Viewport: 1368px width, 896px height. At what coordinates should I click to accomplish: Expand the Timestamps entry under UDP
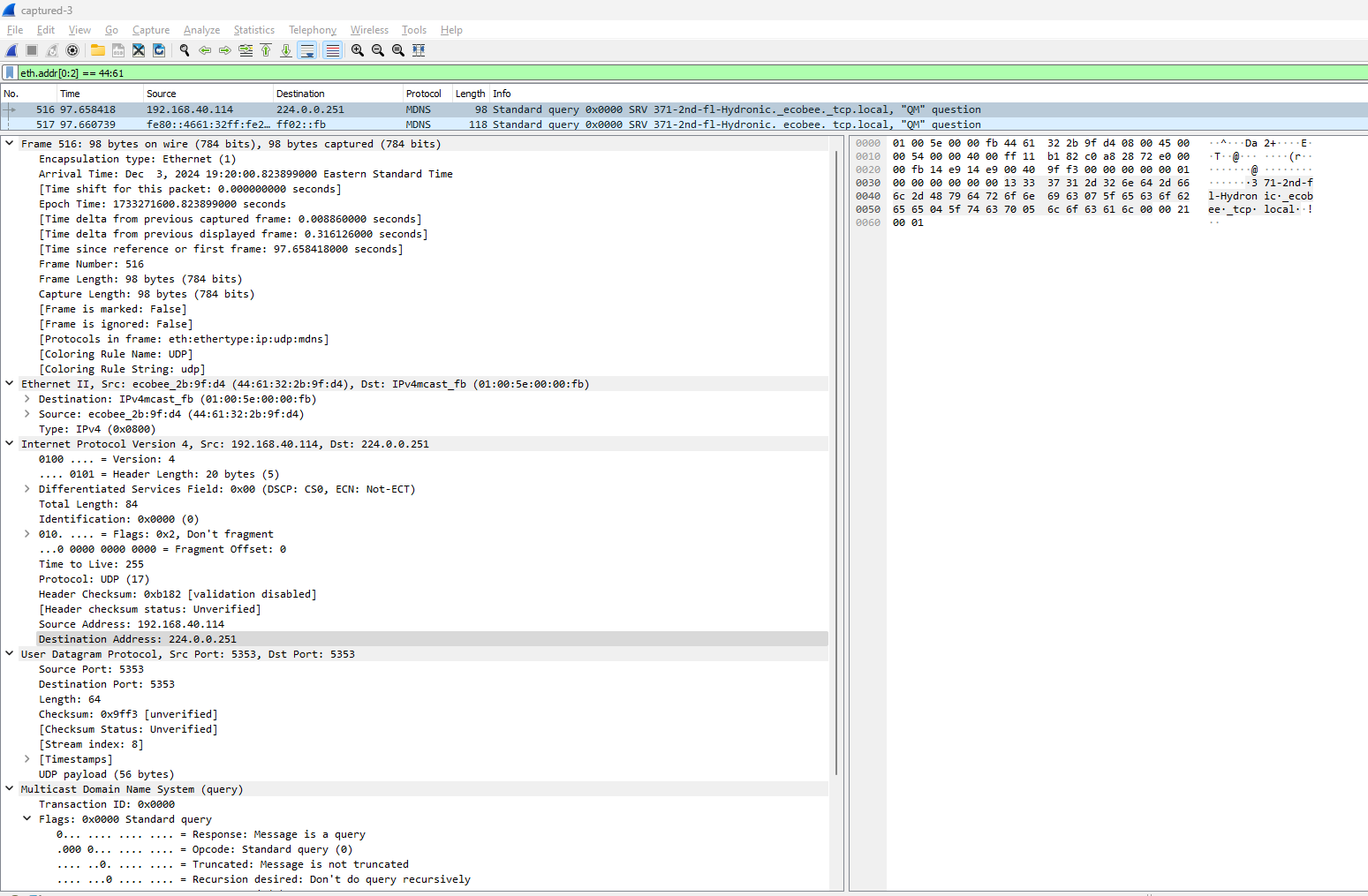[x=26, y=758]
